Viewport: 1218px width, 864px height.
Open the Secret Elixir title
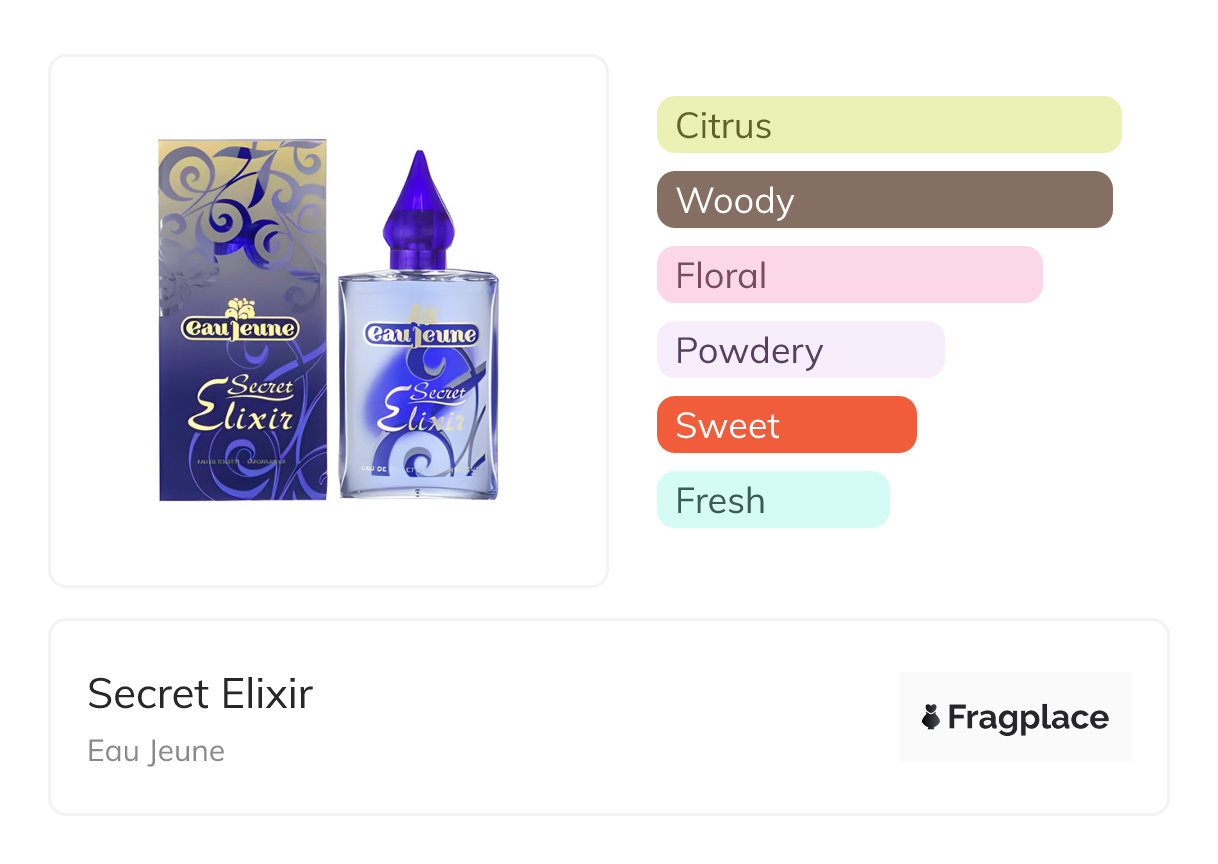click(x=200, y=693)
